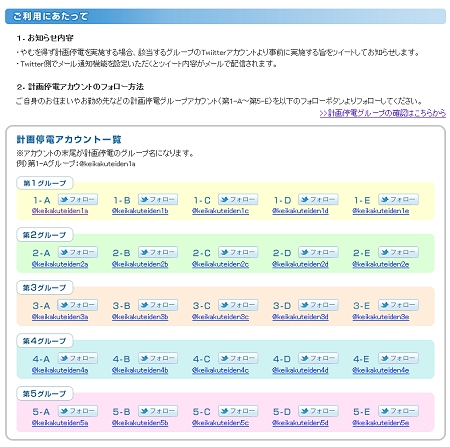Hit the follow button beside 3-A
Viewport: 450px width, 447px height.
[x=78, y=305]
